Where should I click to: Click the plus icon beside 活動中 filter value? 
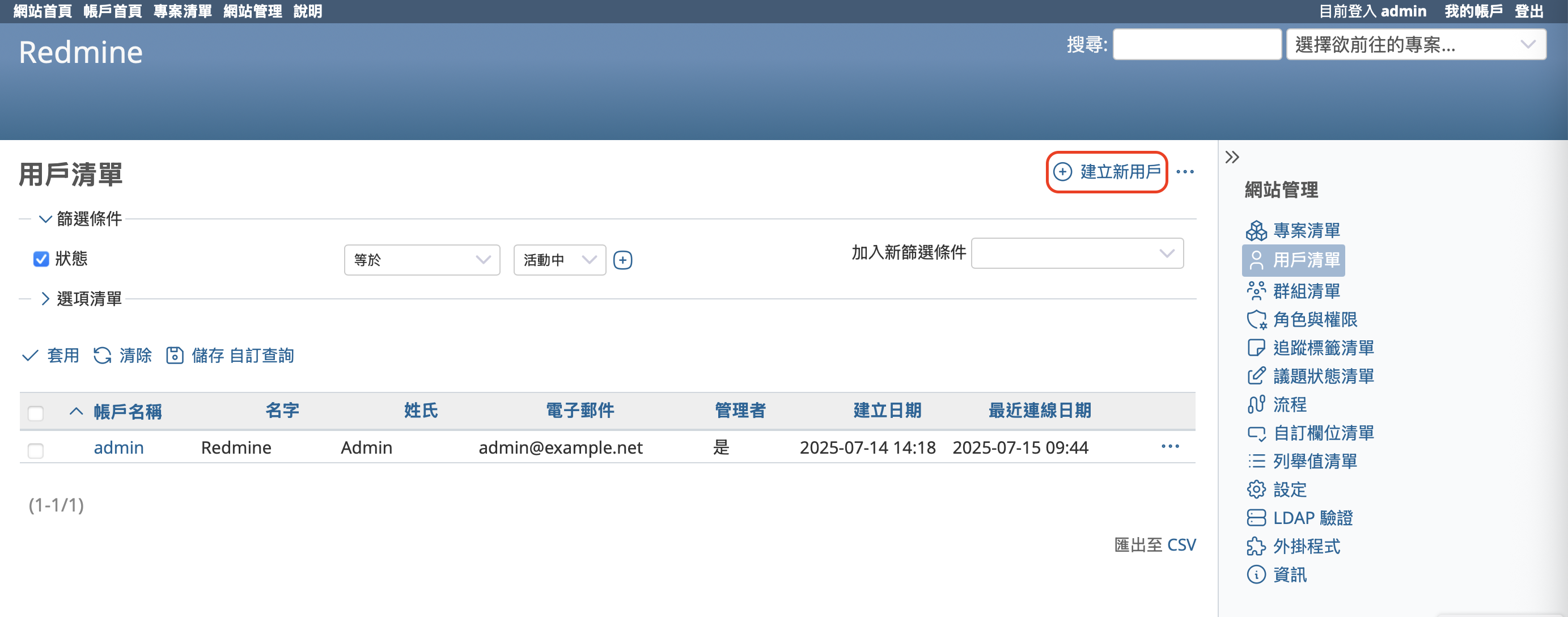coord(622,260)
